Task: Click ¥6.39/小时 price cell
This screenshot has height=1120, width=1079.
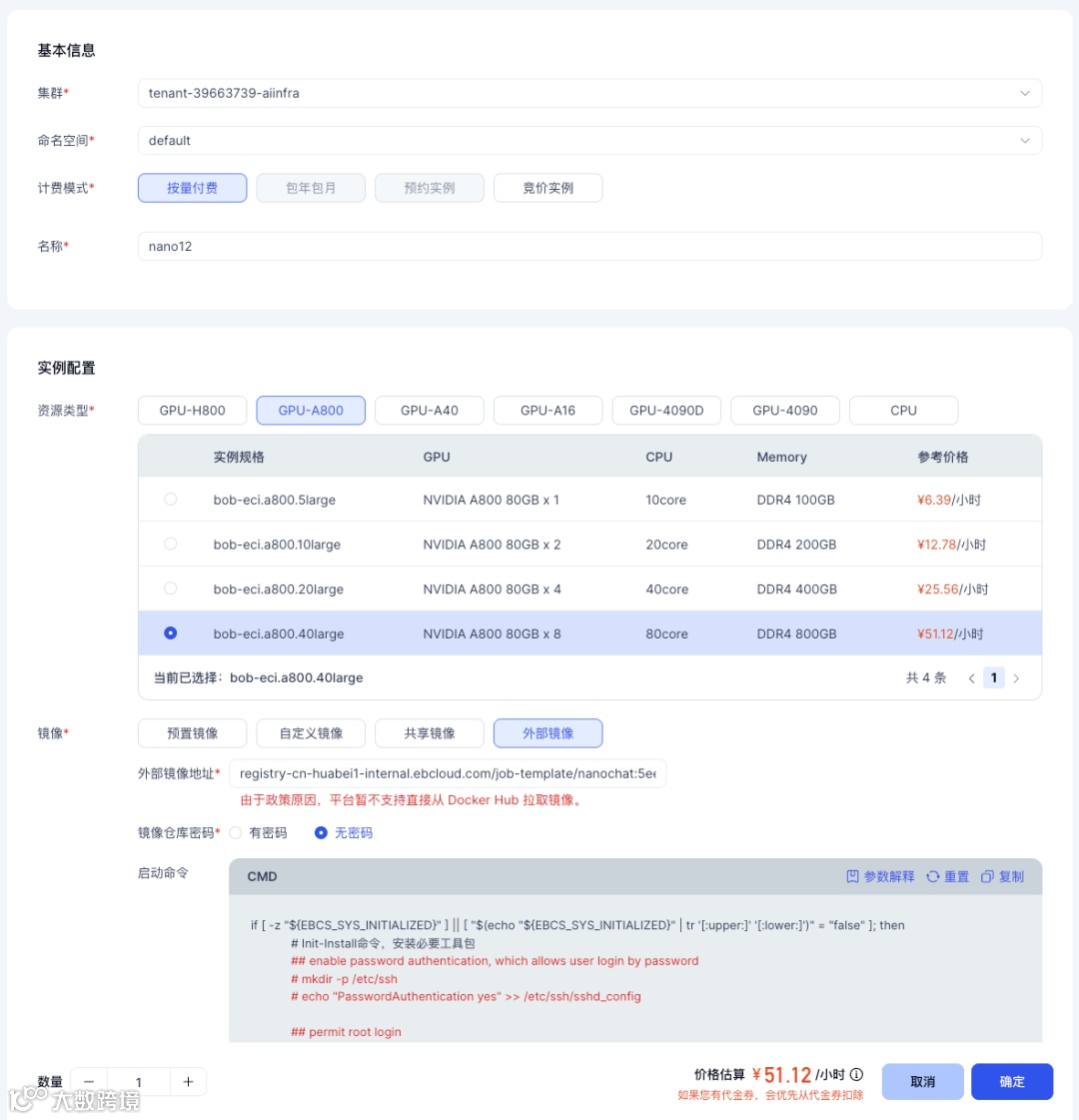Action: point(948,500)
